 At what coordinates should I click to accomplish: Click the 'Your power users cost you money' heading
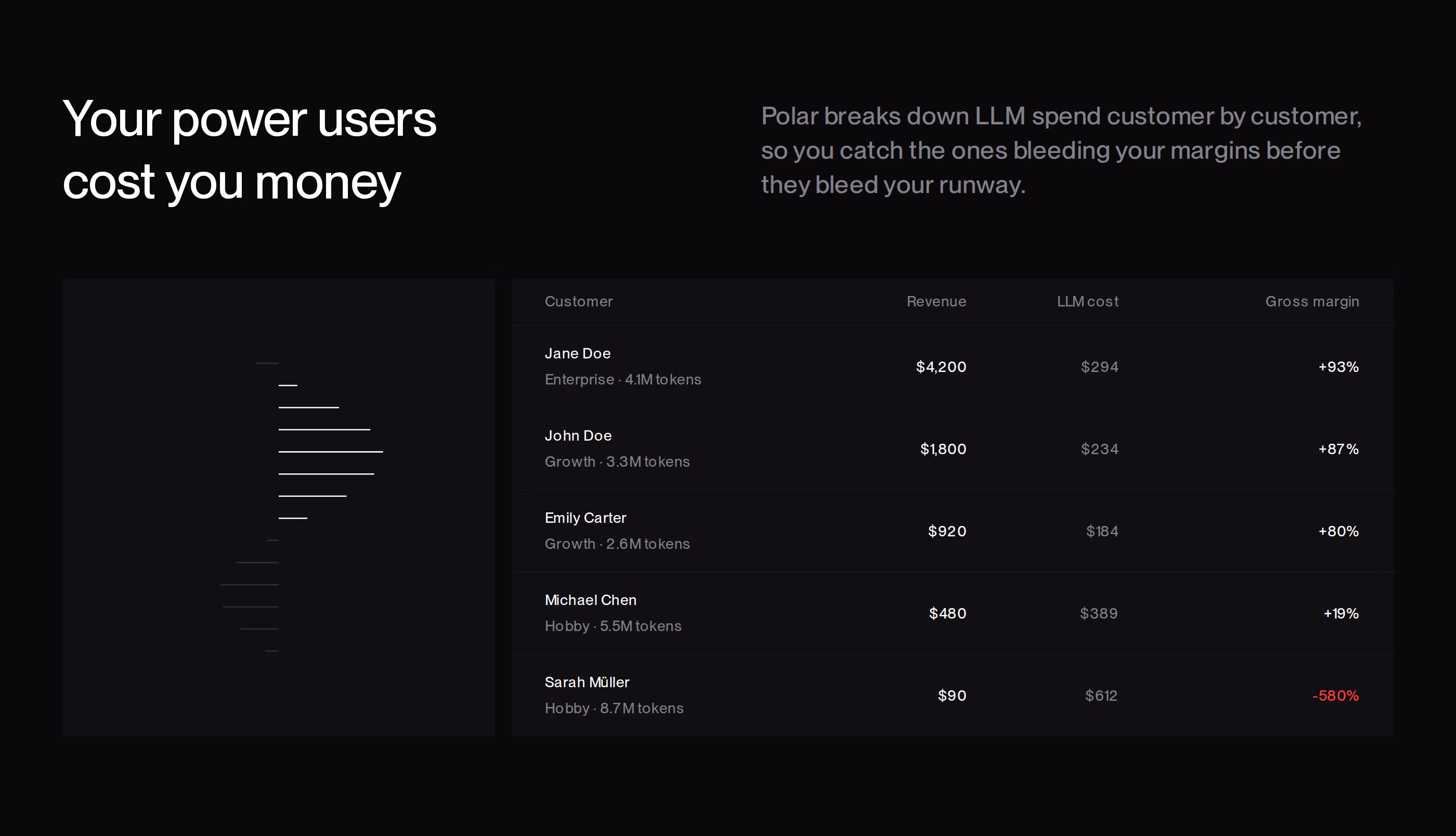pyautogui.click(x=250, y=150)
